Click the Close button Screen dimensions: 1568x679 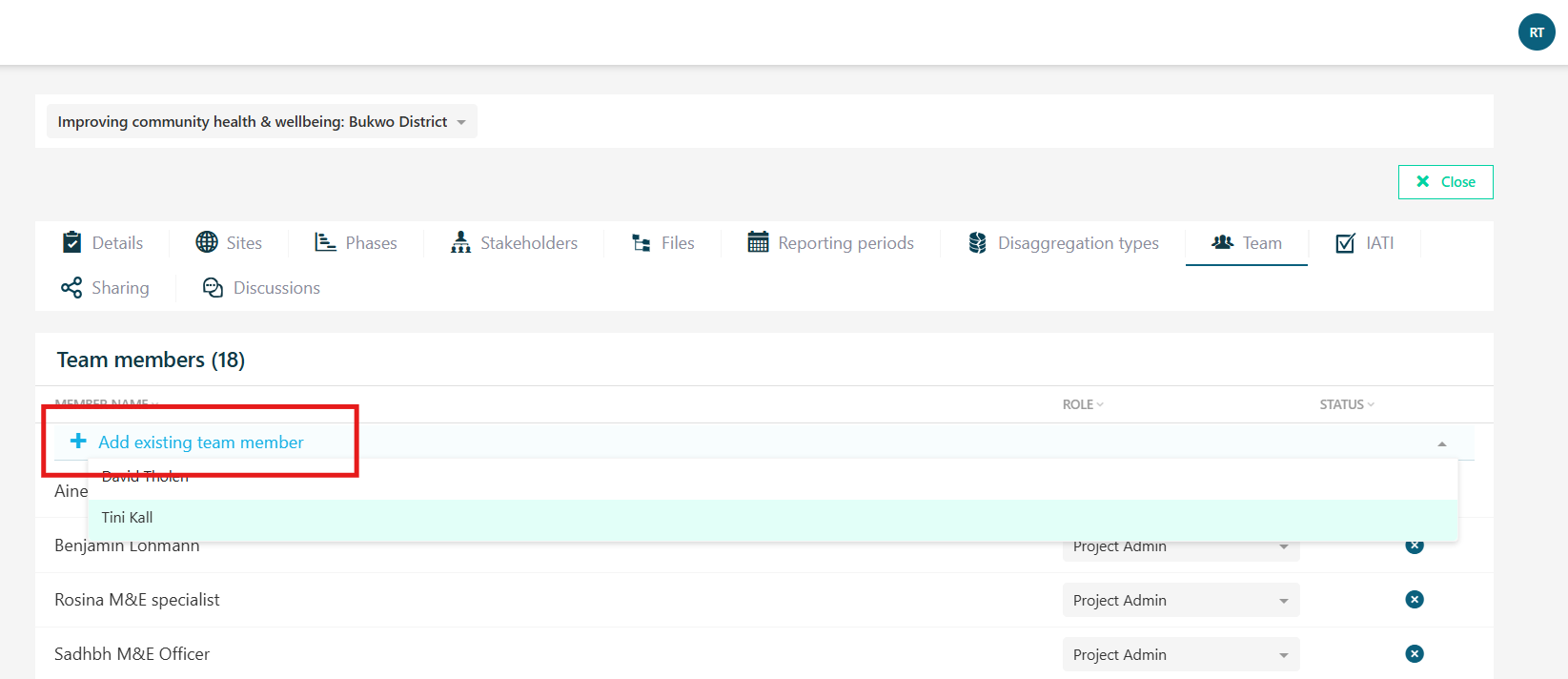coord(1445,182)
